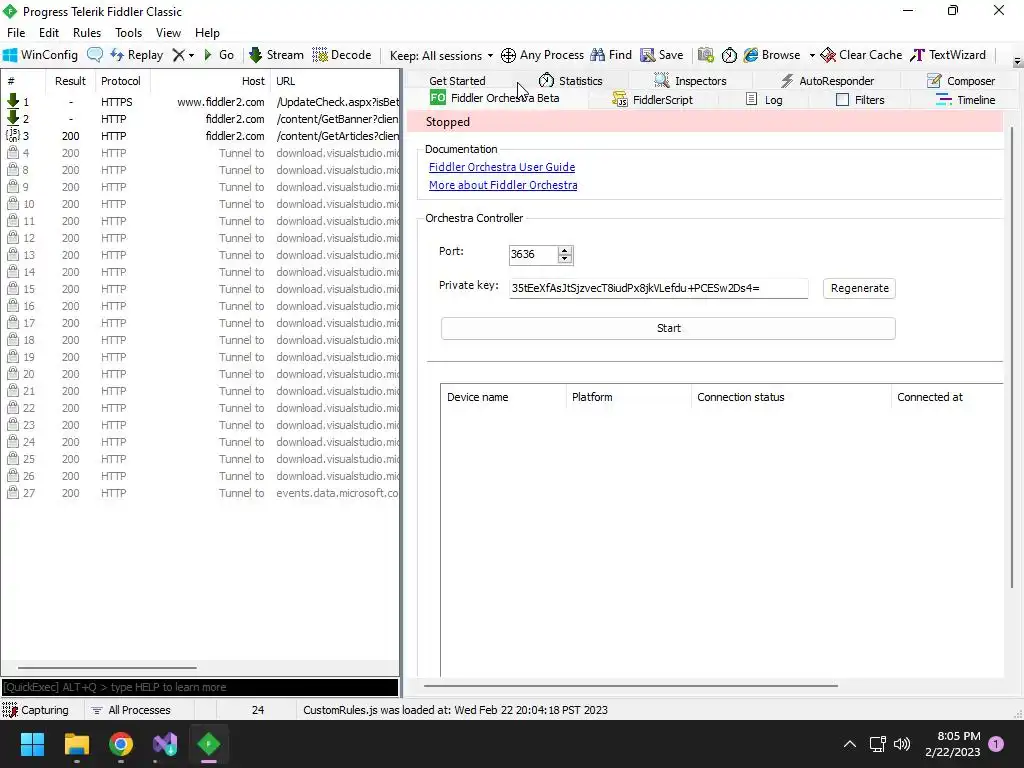Click the Remove sessions X icon

point(178,55)
